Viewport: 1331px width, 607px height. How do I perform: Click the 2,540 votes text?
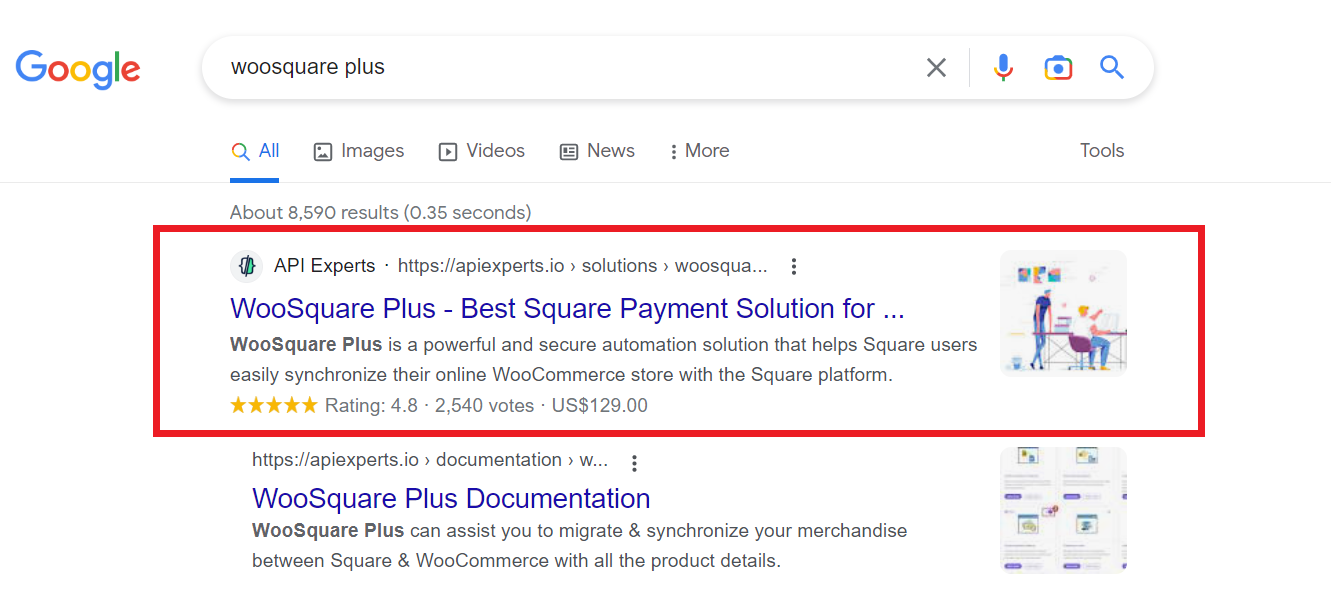[485, 406]
